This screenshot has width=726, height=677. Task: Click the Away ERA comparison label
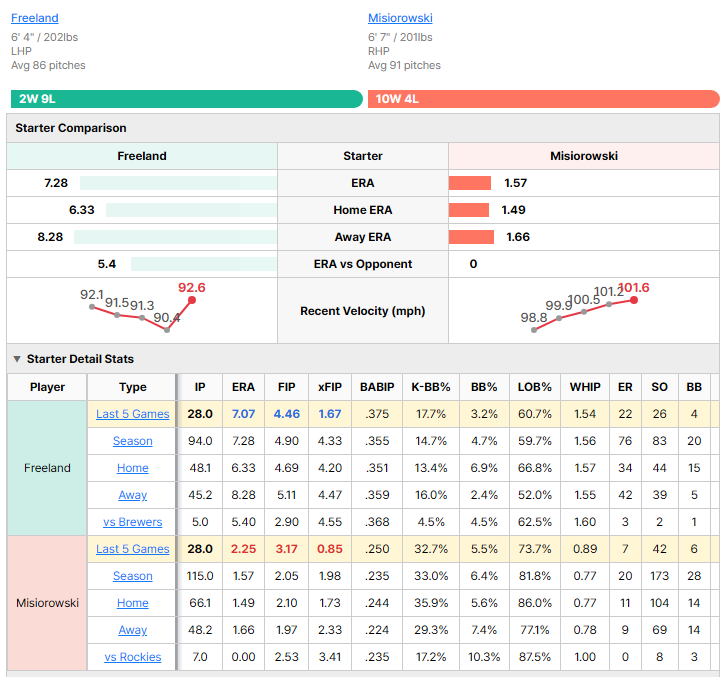click(363, 237)
